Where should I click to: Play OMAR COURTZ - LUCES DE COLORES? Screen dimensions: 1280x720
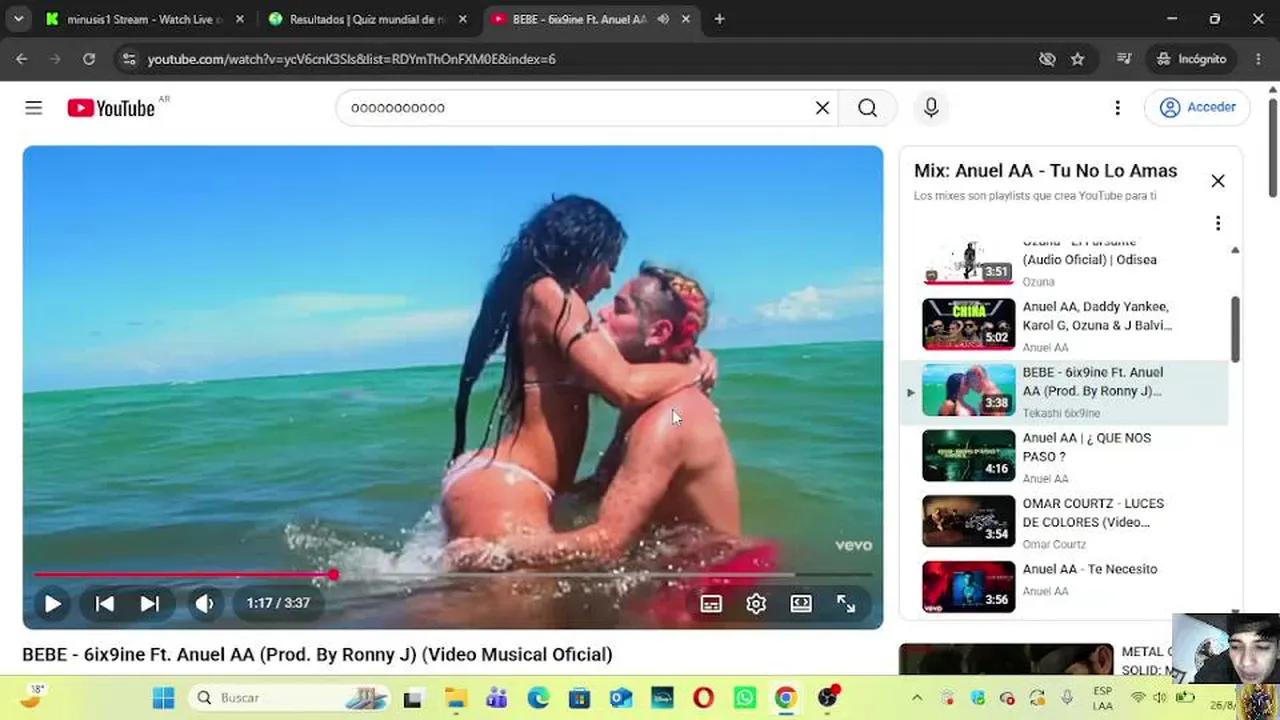click(x=1065, y=522)
